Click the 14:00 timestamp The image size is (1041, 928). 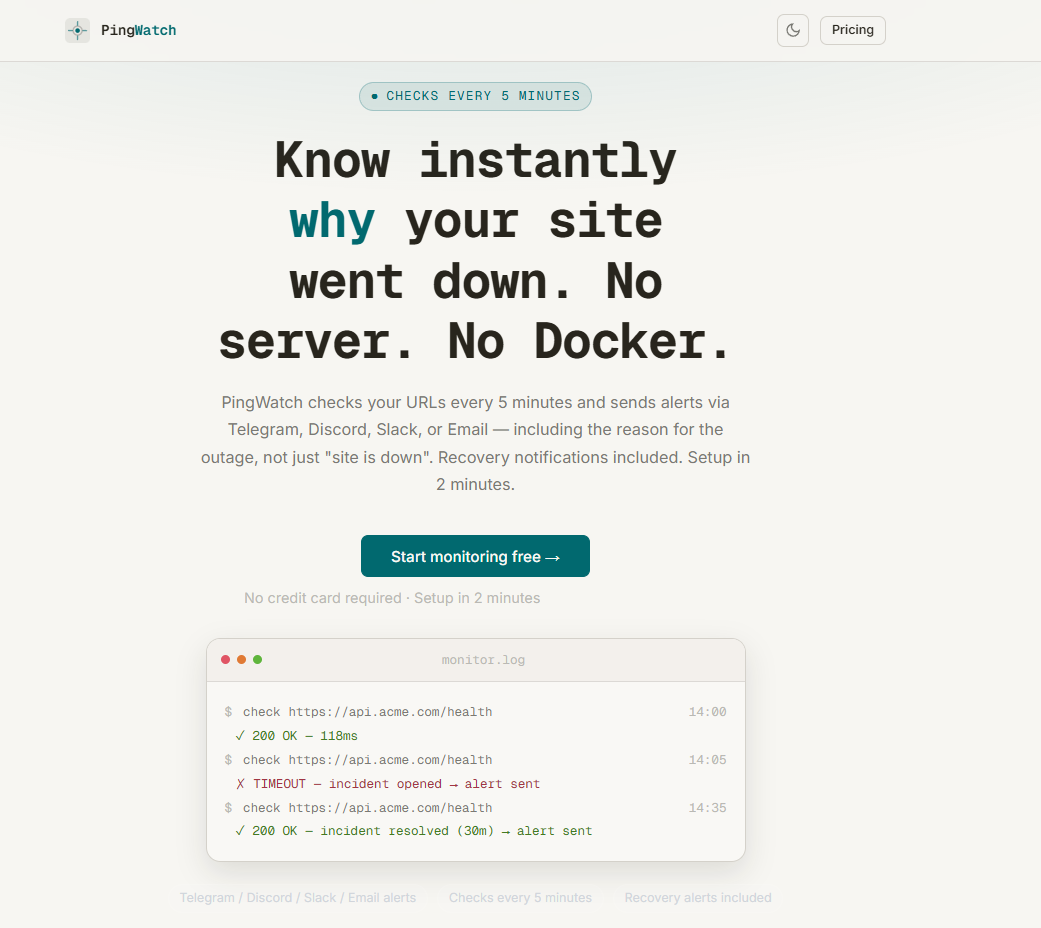[x=707, y=712]
